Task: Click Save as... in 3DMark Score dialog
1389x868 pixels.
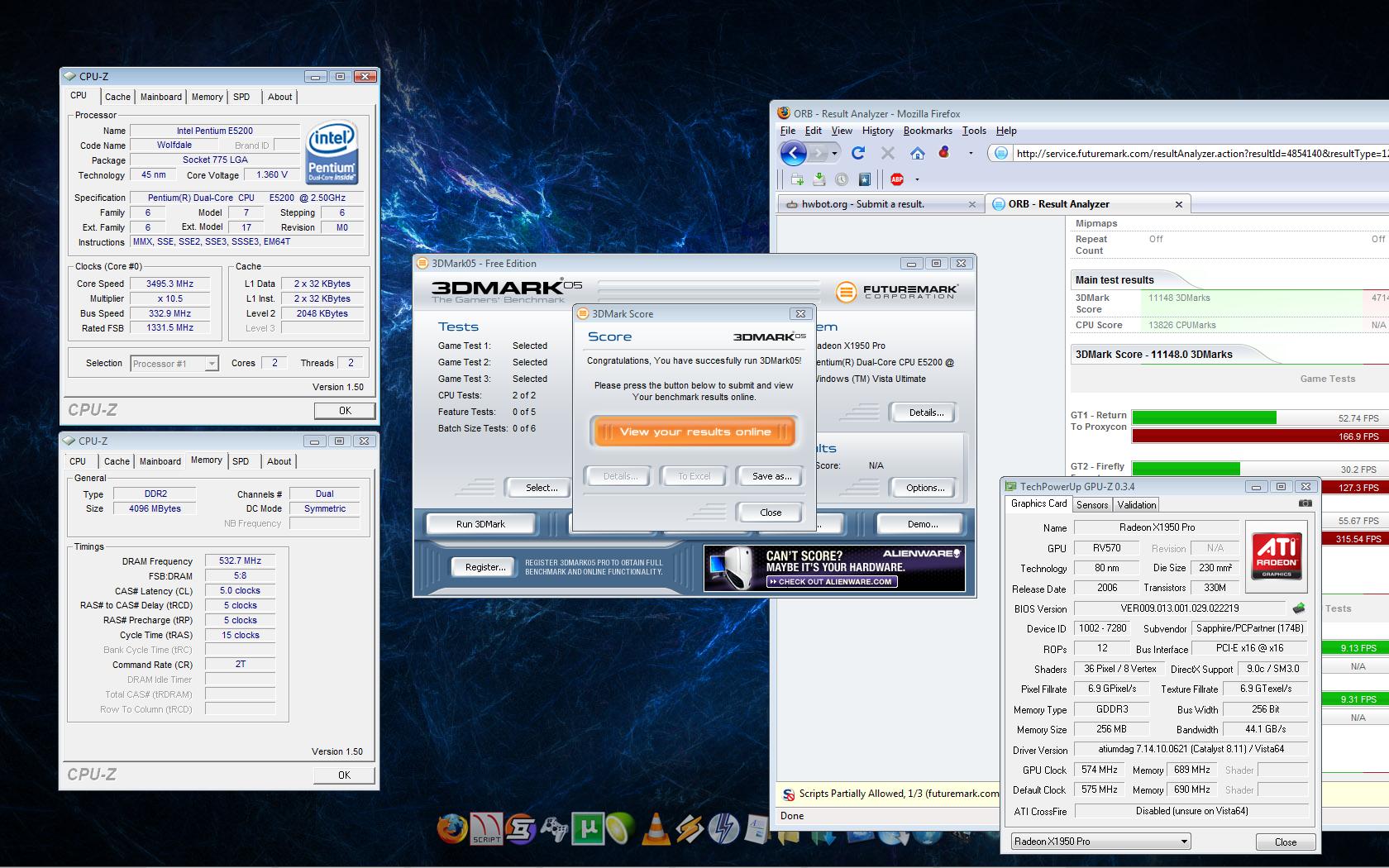Action: [x=771, y=476]
